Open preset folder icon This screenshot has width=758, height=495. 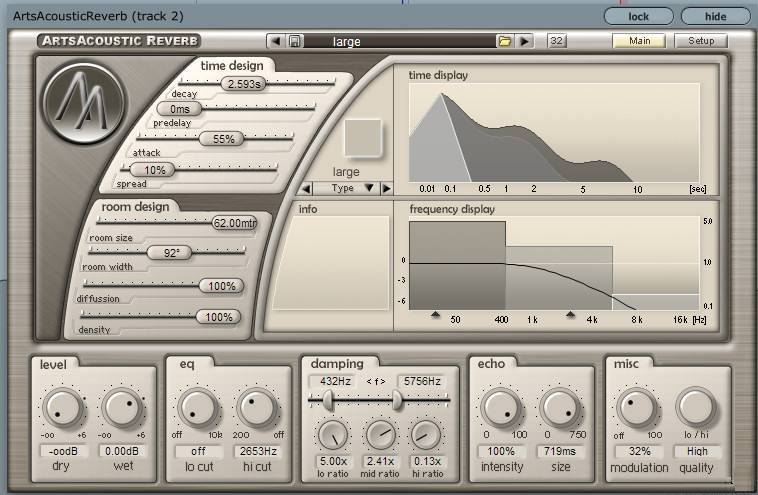[x=505, y=41]
